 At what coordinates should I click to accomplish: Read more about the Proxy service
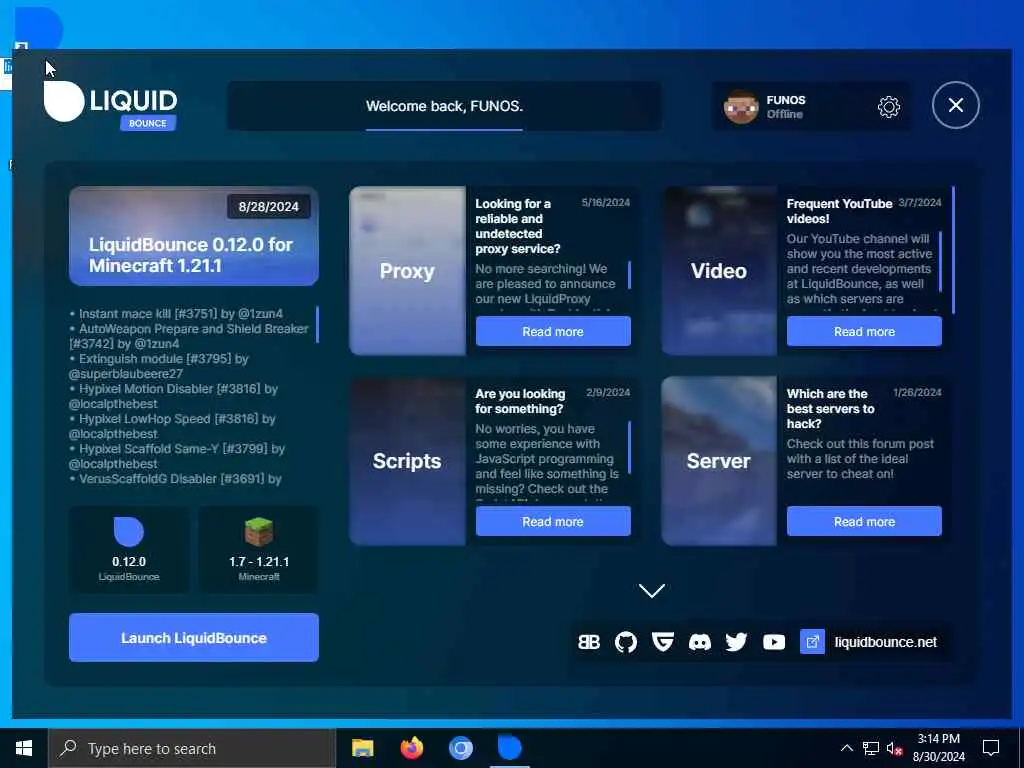click(553, 331)
